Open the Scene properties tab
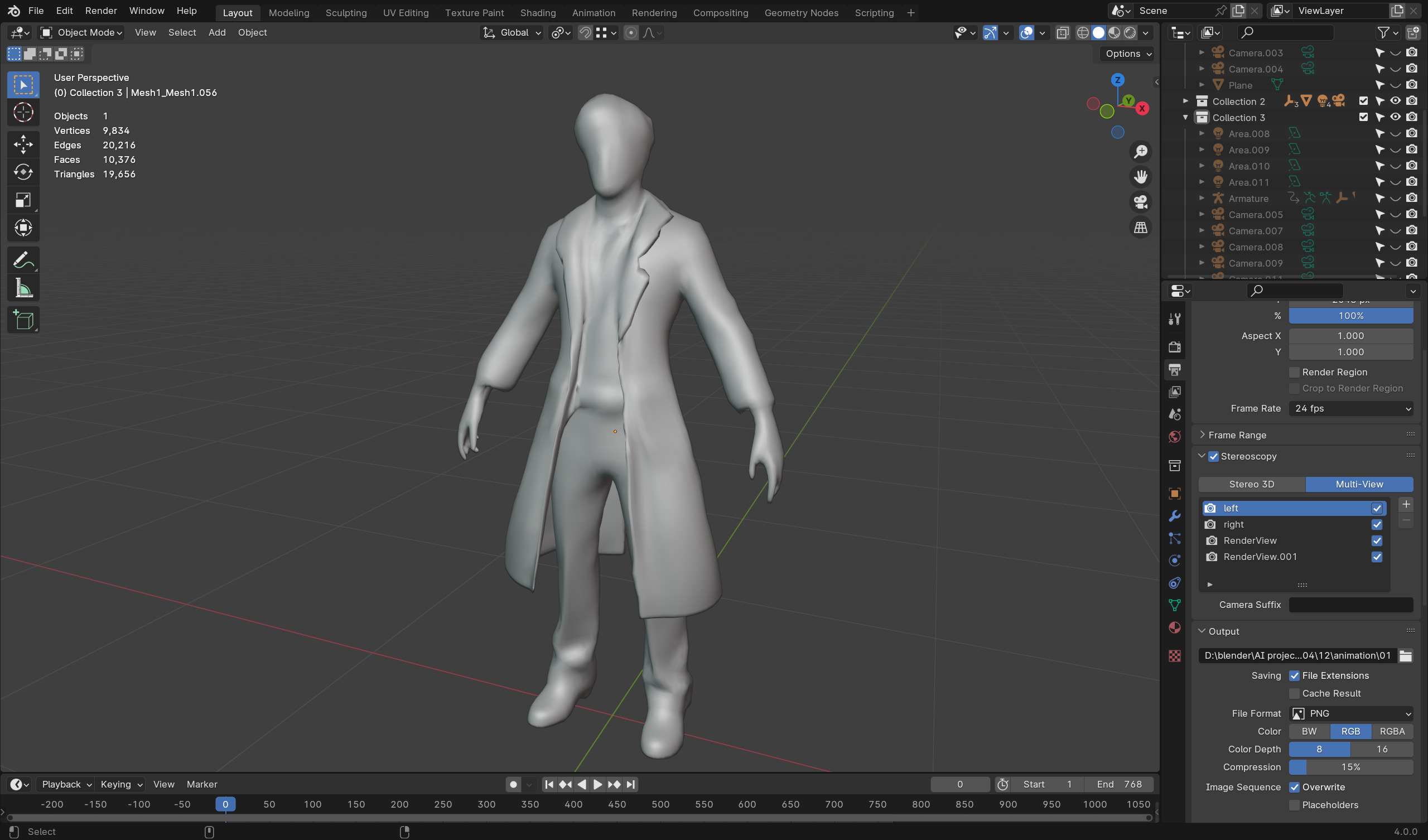This screenshot has height=840, width=1428. pos(1175,414)
